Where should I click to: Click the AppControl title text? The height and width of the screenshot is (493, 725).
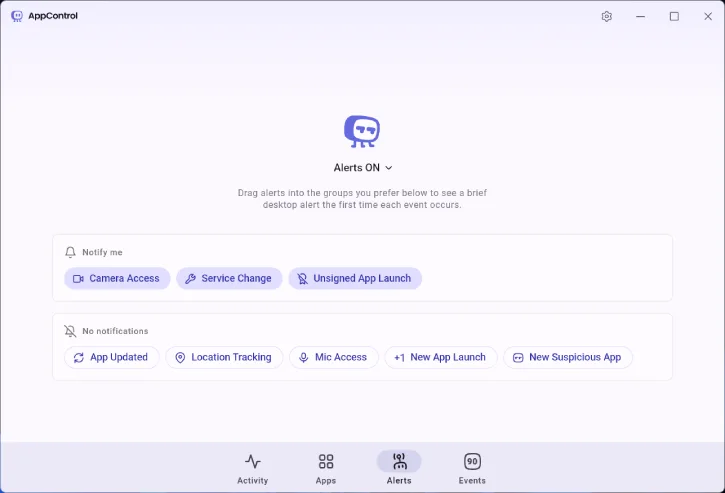[53, 16]
